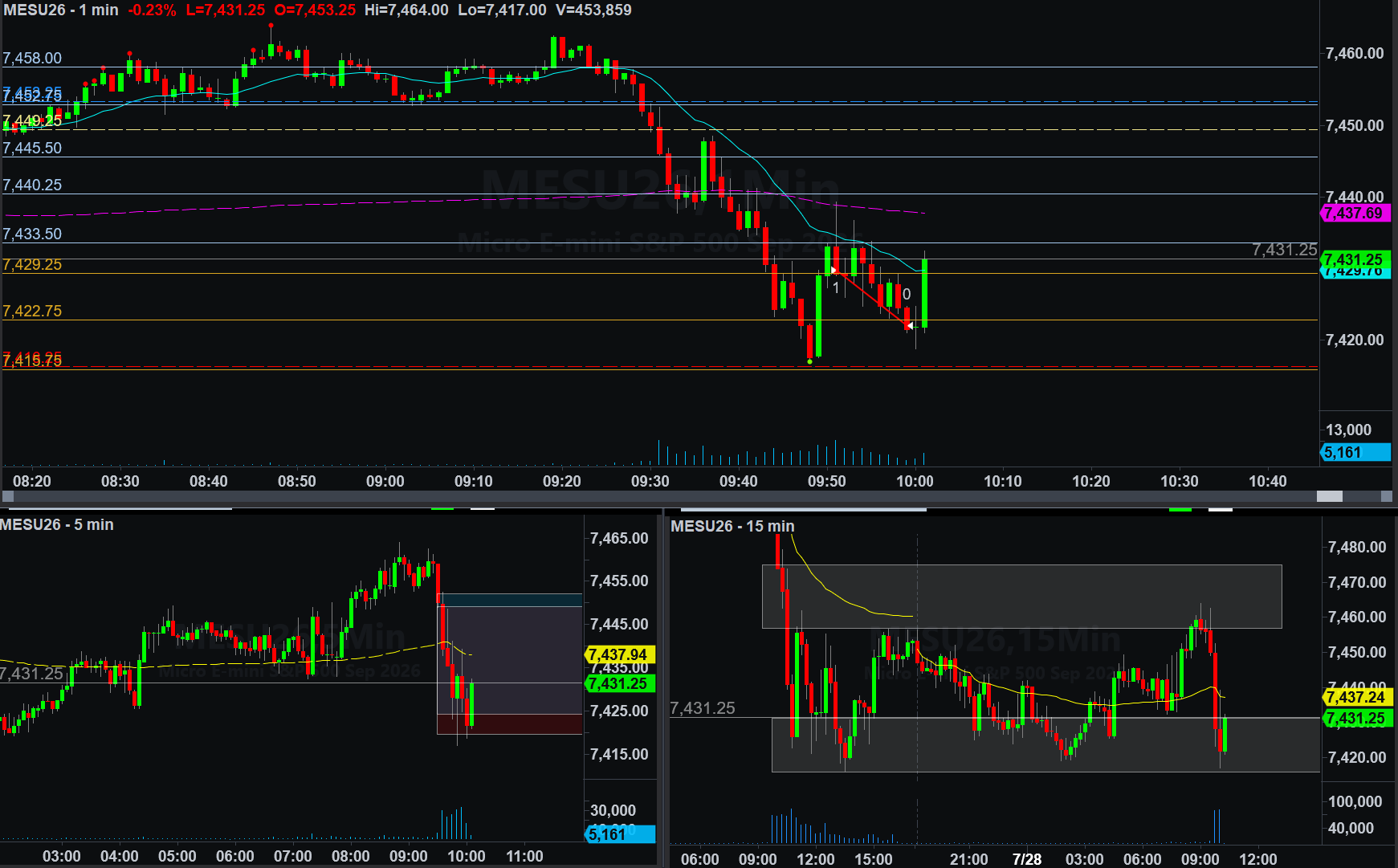The height and width of the screenshot is (868, 1398).
Task: Click the trade marker labeled 1 on 1 min chart
Action: pos(836,287)
